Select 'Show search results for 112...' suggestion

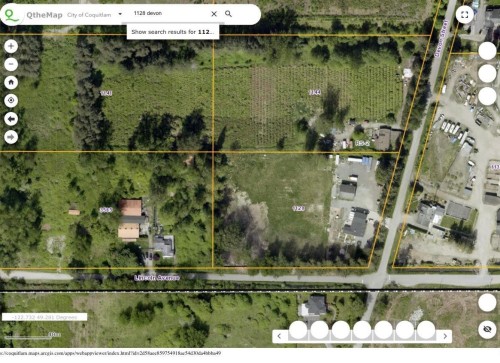point(173,32)
